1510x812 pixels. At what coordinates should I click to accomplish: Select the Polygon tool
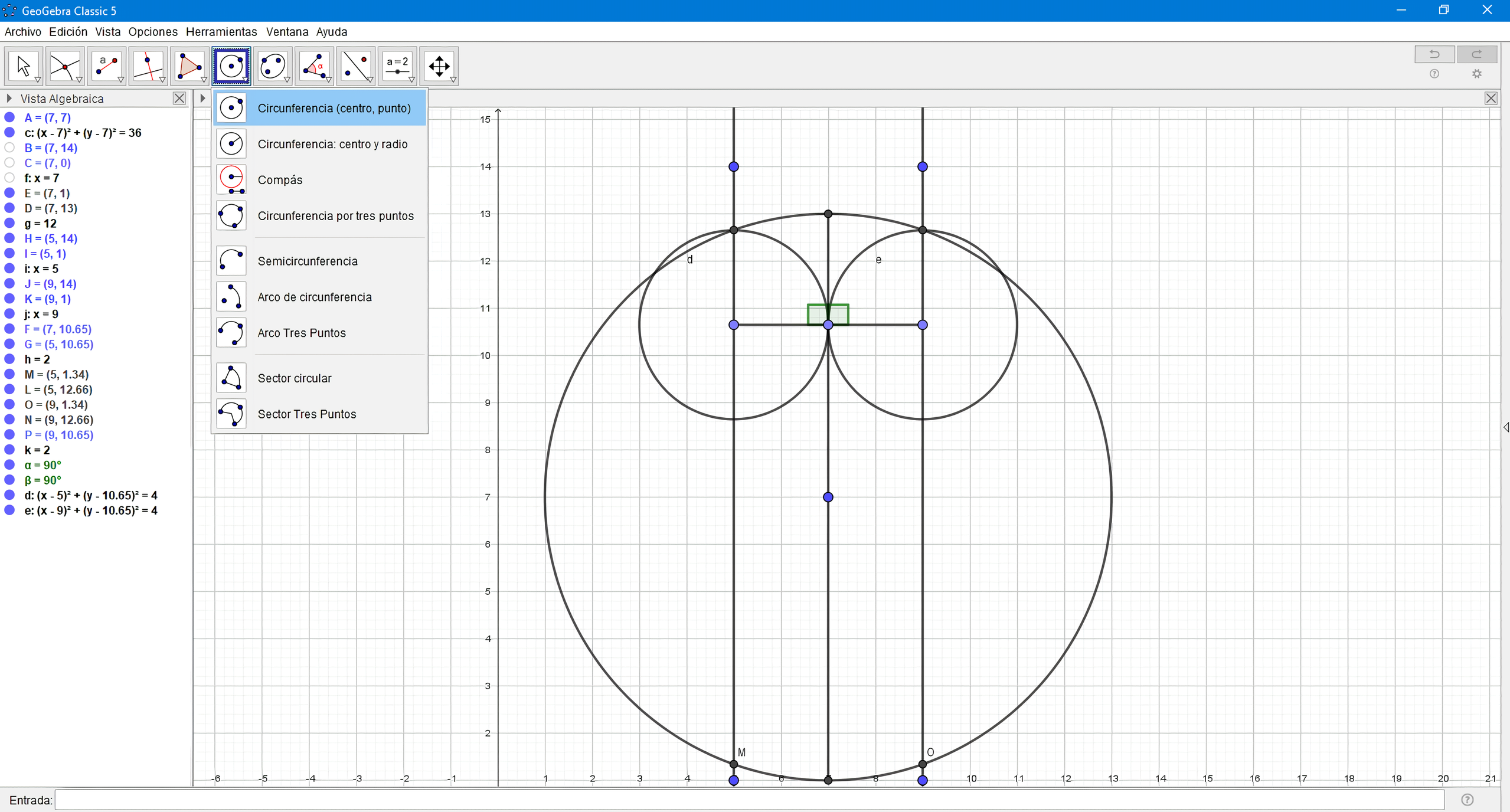point(189,66)
